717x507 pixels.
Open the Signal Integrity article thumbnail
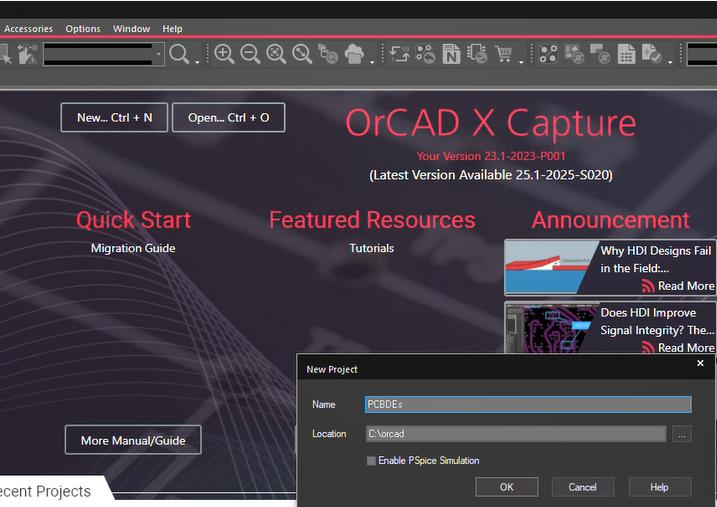coord(551,328)
